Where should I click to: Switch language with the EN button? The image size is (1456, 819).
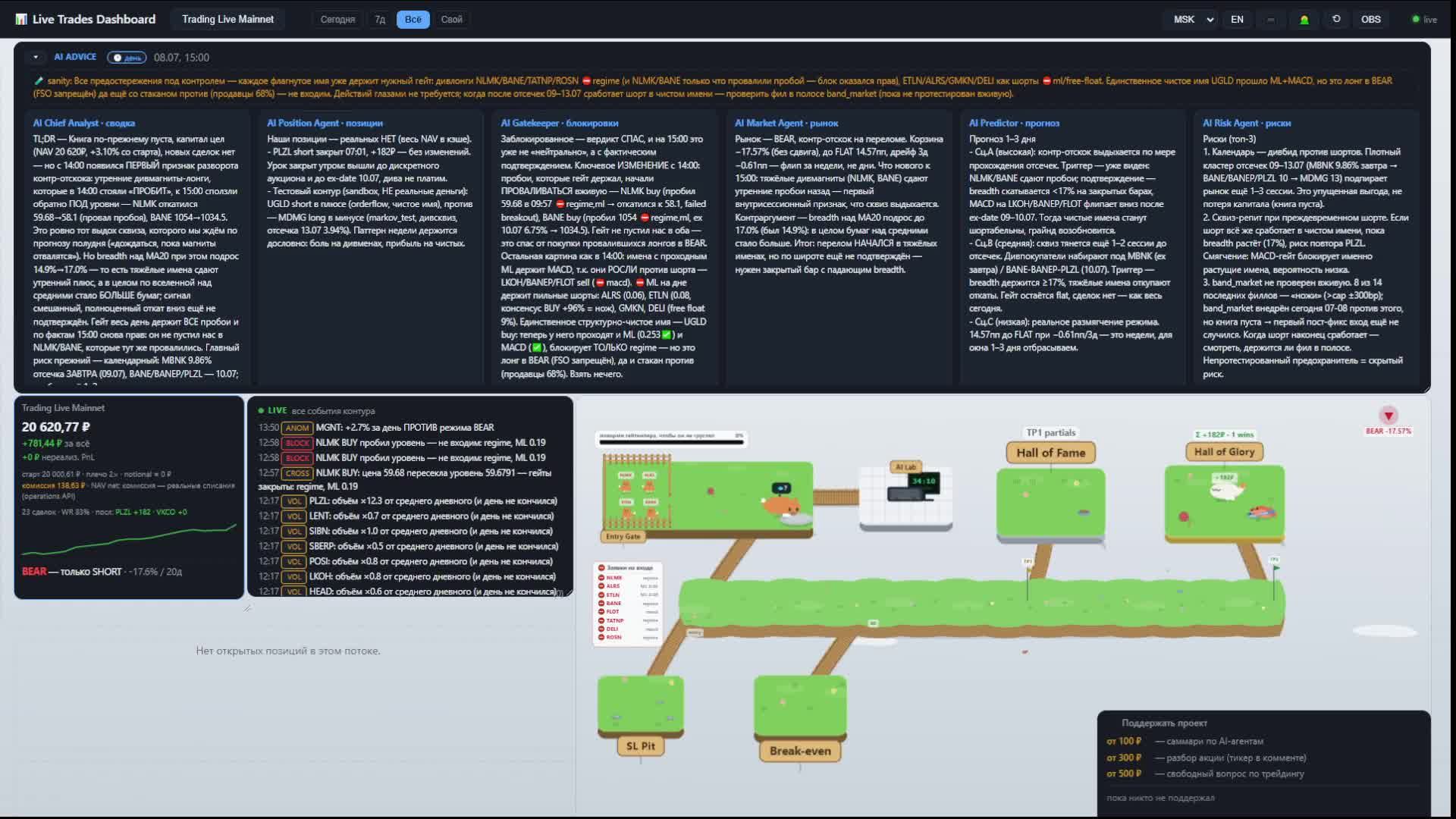1237,19
